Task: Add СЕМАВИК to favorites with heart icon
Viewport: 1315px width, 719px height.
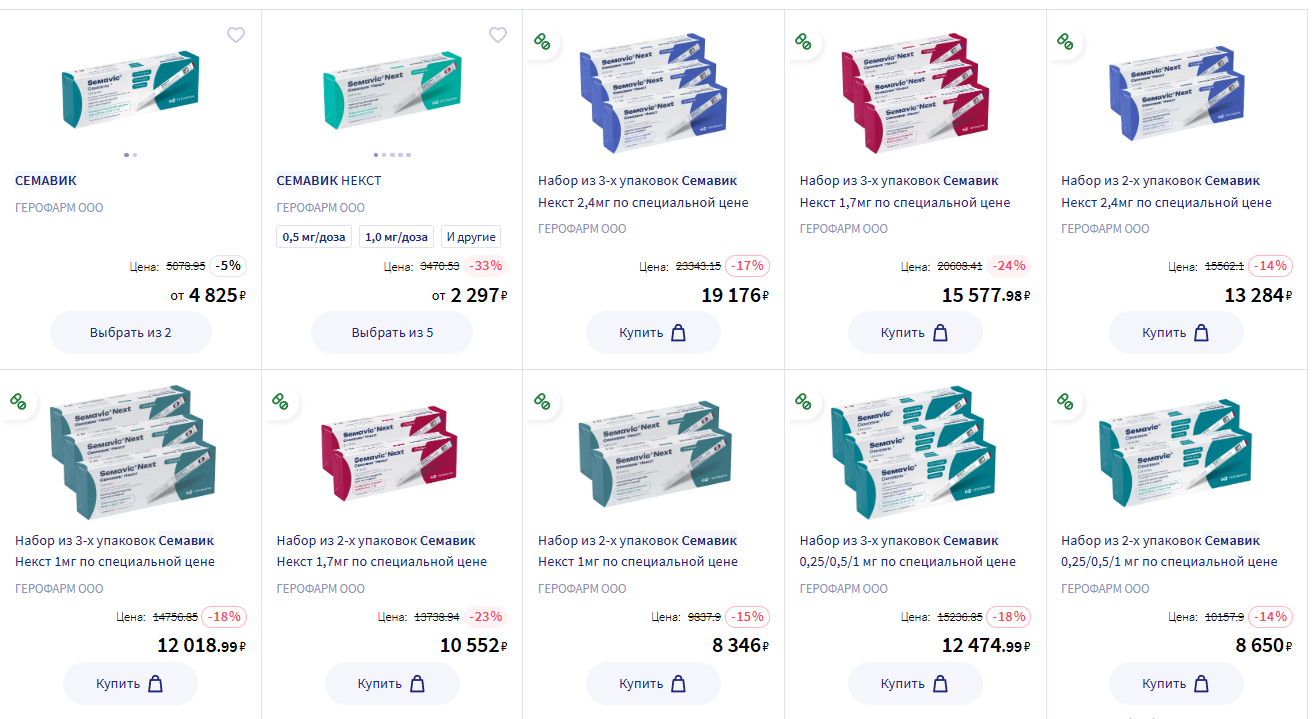Action: (x=235, y=35)
